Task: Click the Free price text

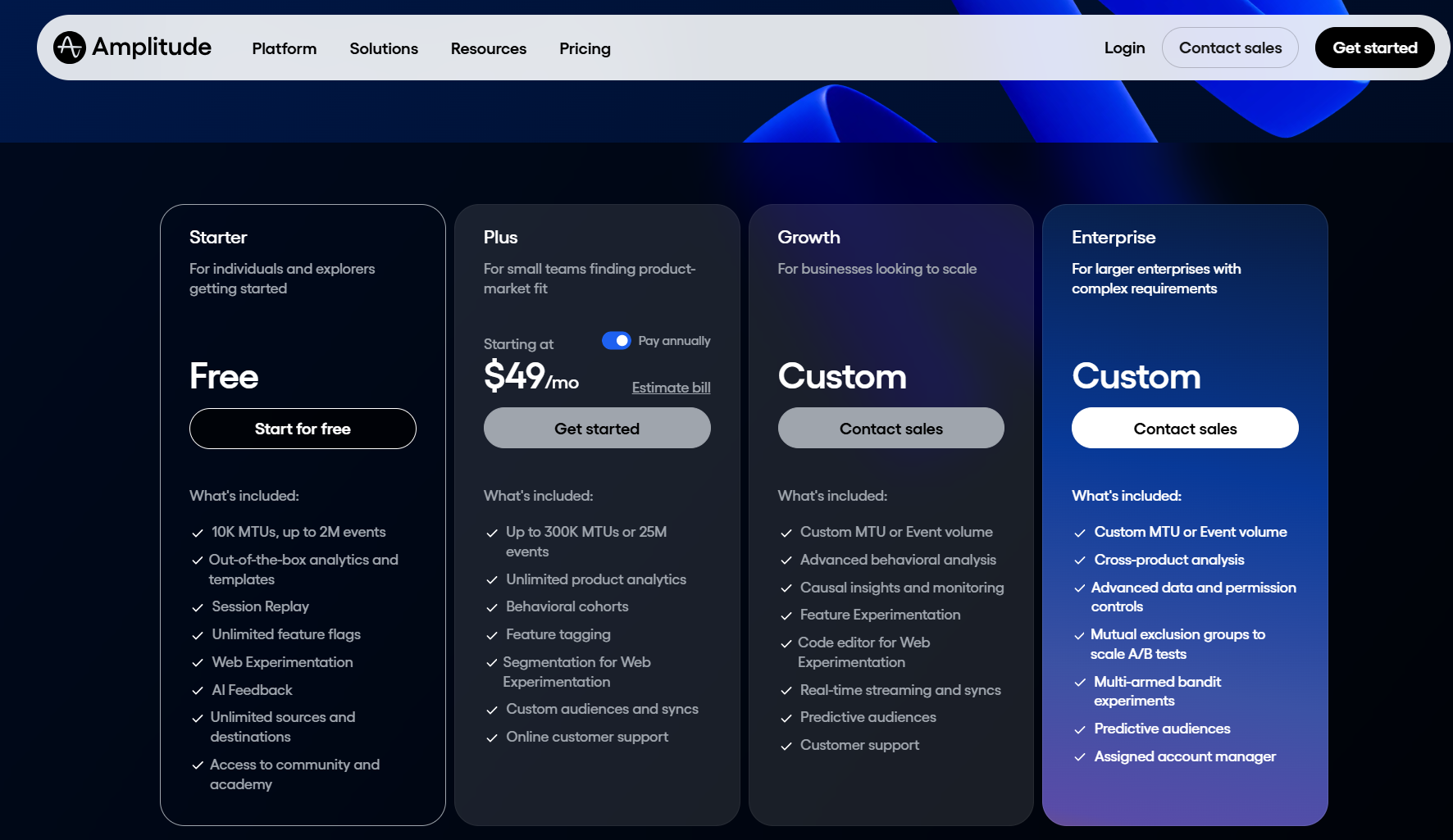Action: (224, 376)
